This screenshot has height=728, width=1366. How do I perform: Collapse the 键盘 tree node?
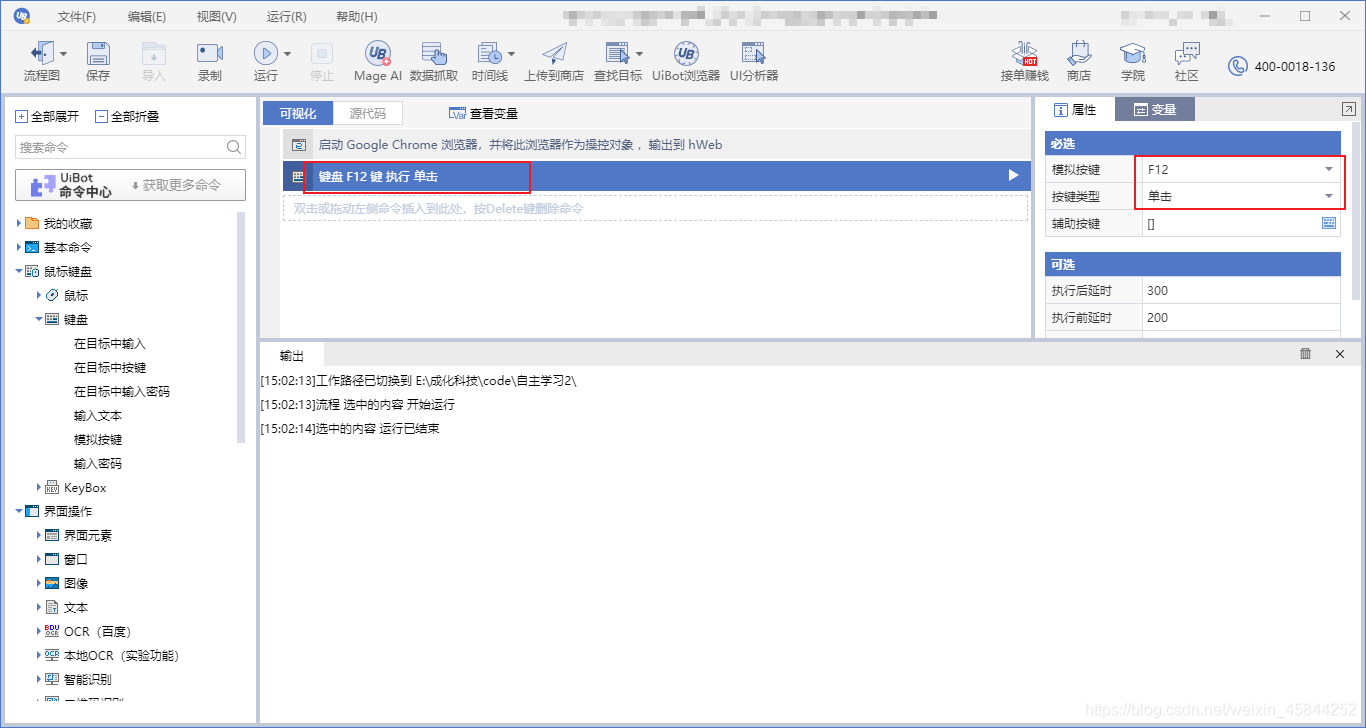click(x=39, y=319)
